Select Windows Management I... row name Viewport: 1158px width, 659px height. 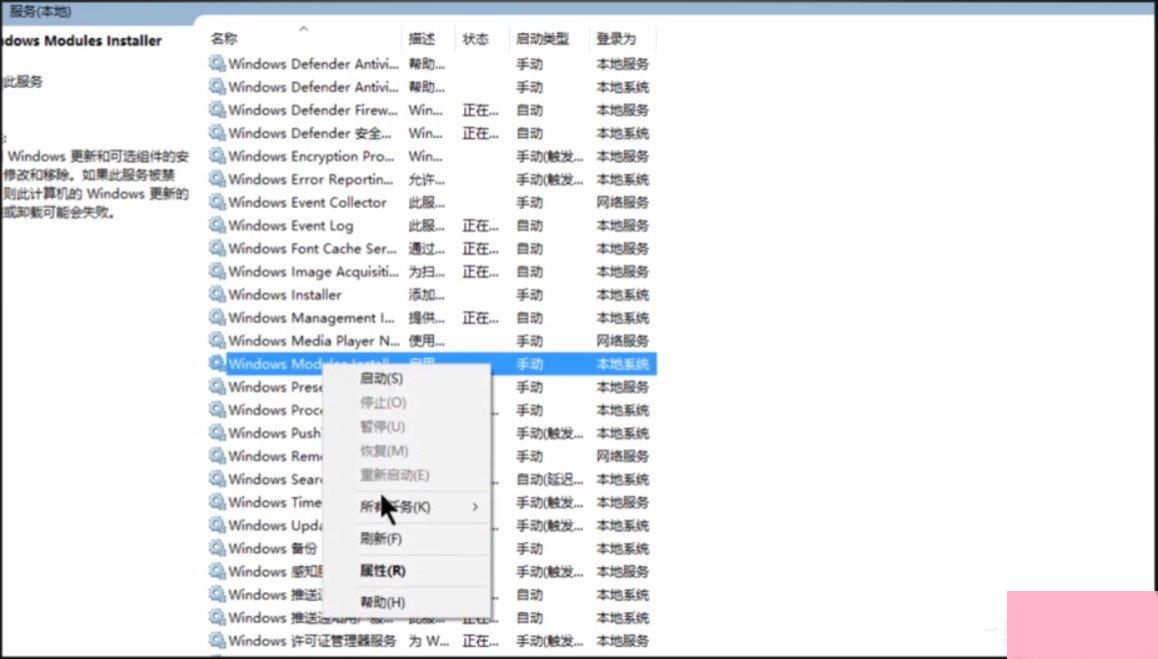tap(312, 318)
